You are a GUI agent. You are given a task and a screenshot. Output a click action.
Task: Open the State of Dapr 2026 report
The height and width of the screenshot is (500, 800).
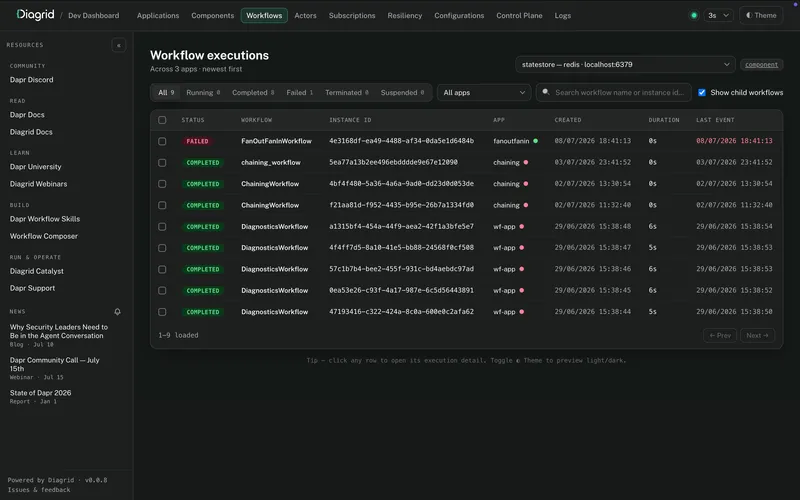40,396
